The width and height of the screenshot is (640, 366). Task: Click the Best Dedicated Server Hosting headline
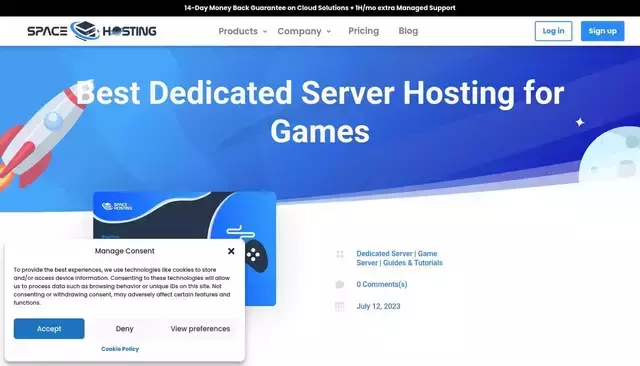(320, 112)
